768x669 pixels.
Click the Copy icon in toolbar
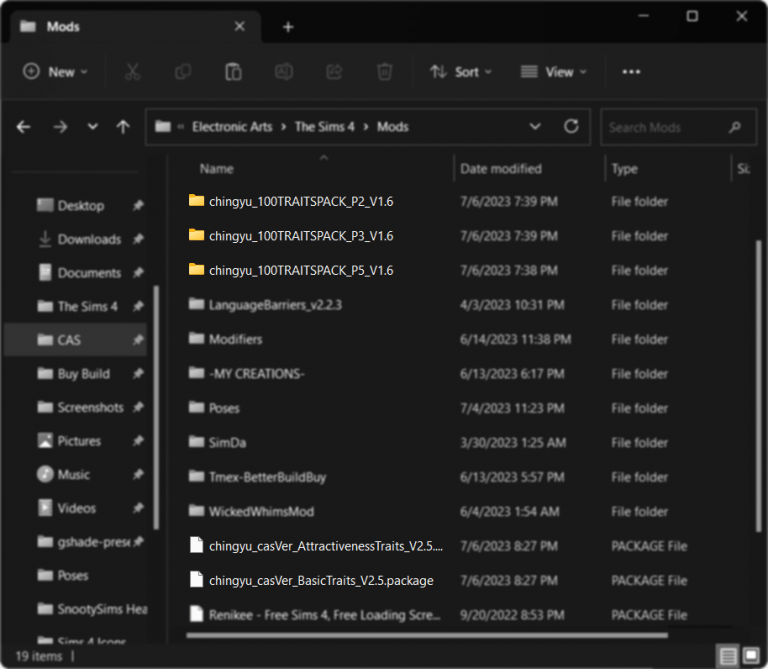[183, 72]
